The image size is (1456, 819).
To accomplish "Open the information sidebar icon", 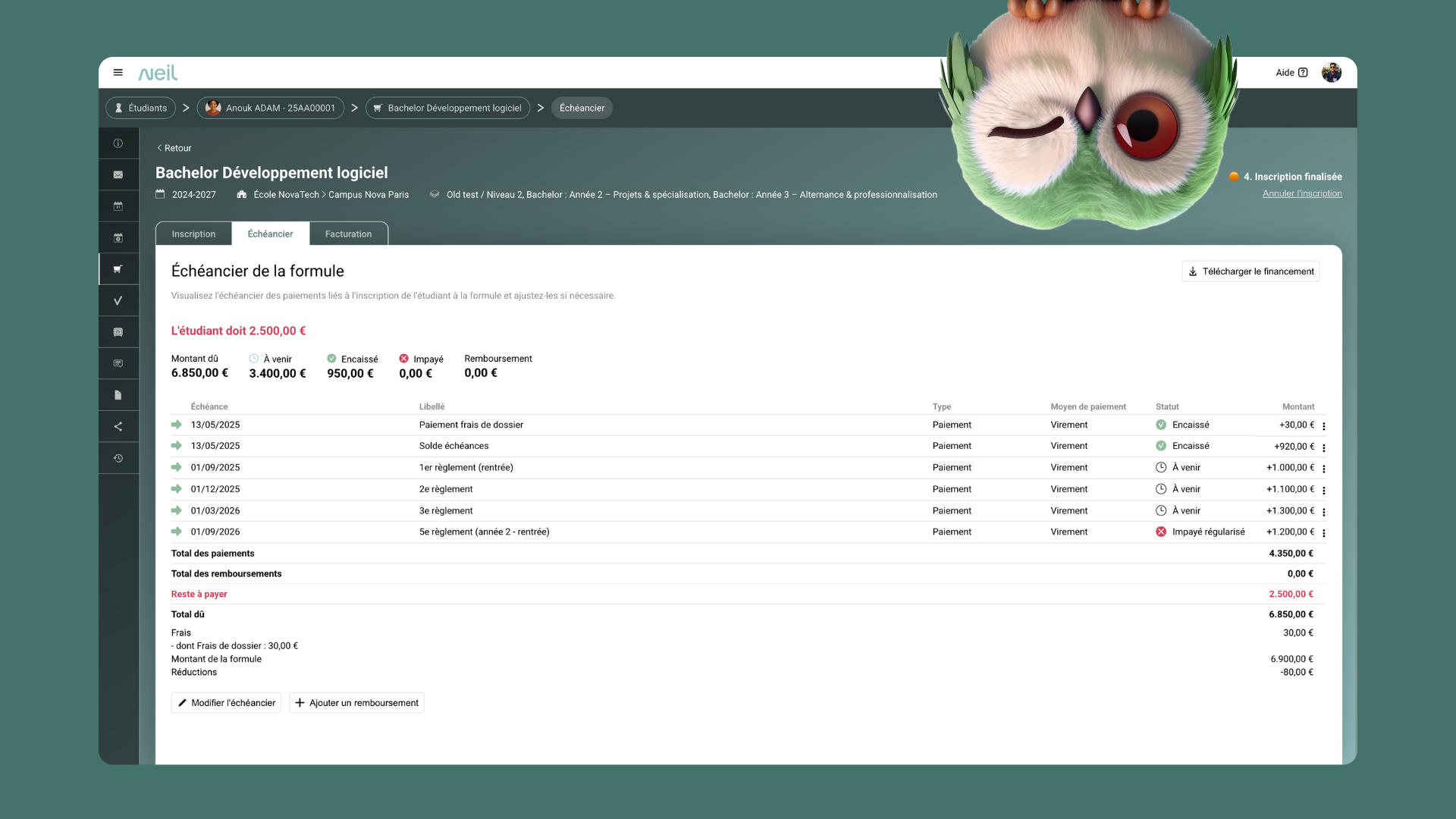I will [118, 143].
